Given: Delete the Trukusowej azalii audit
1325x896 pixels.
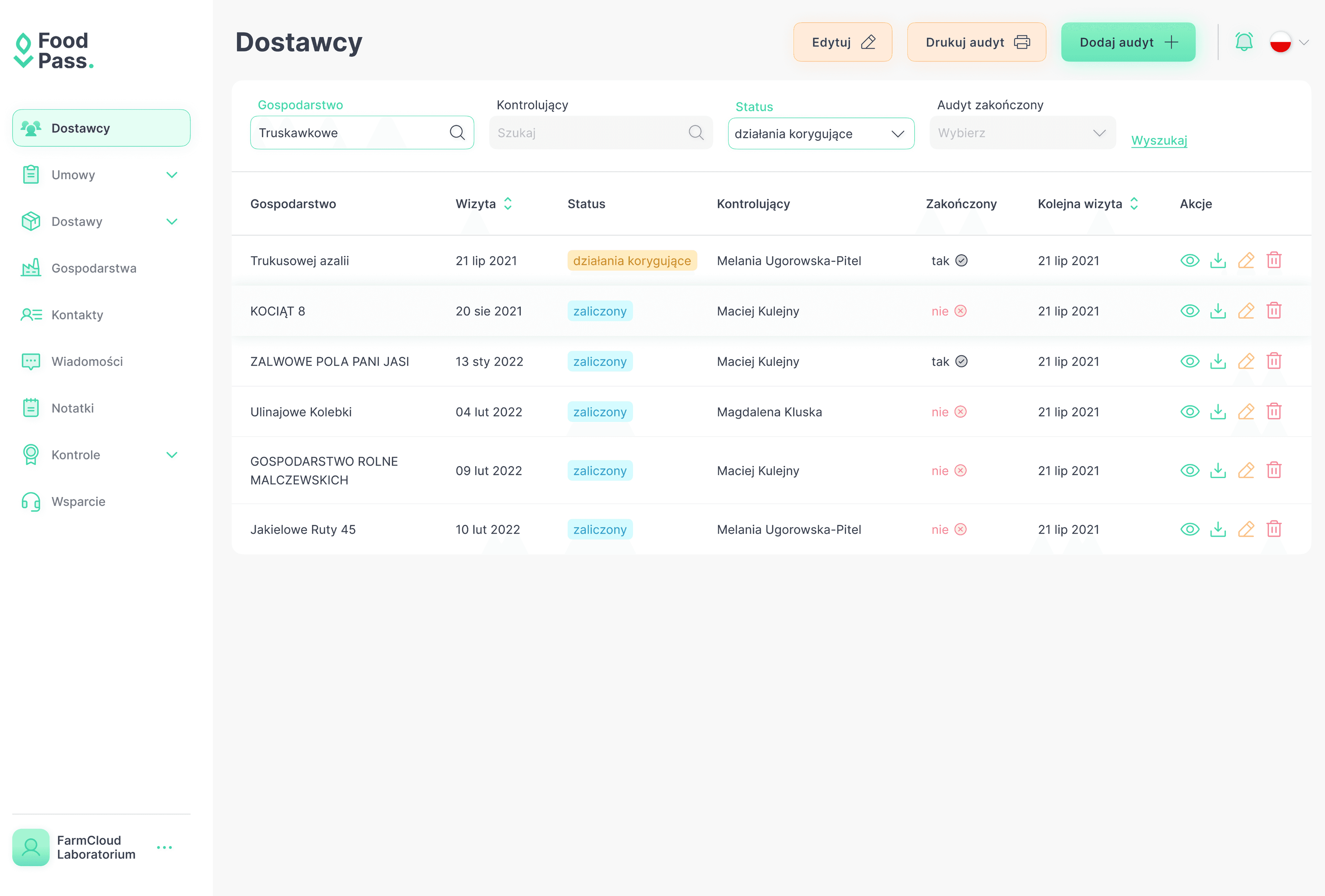Looking at the screenshot, I should tap(1274, 260).
